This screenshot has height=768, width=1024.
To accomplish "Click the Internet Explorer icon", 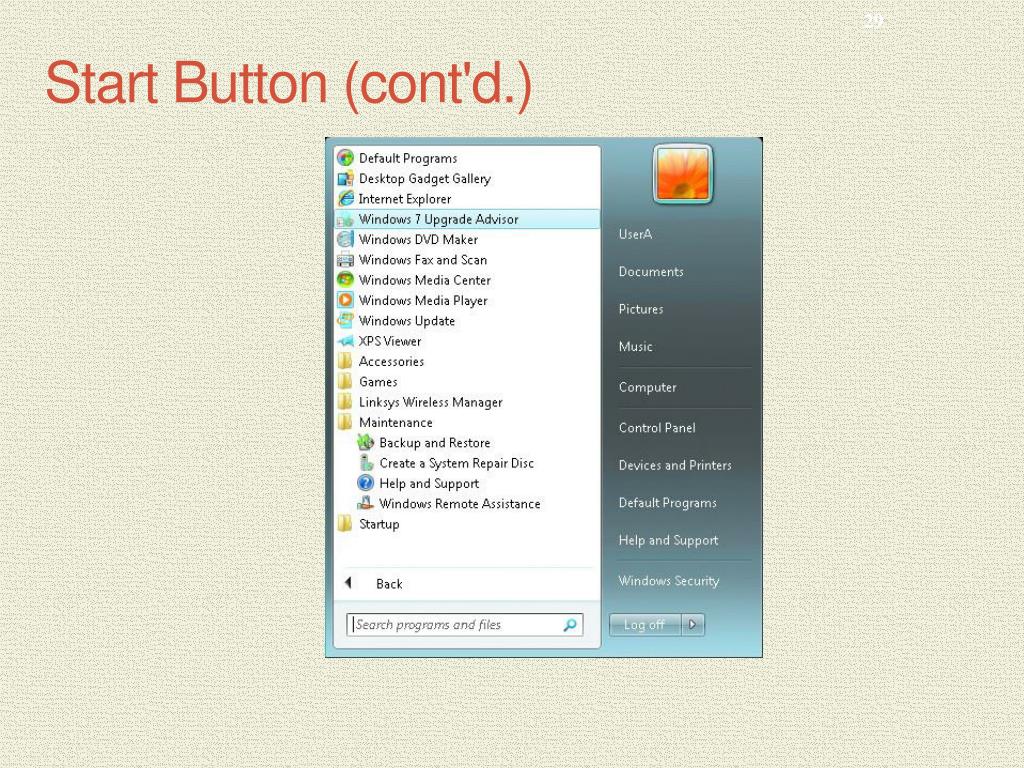I will (345, 199).
